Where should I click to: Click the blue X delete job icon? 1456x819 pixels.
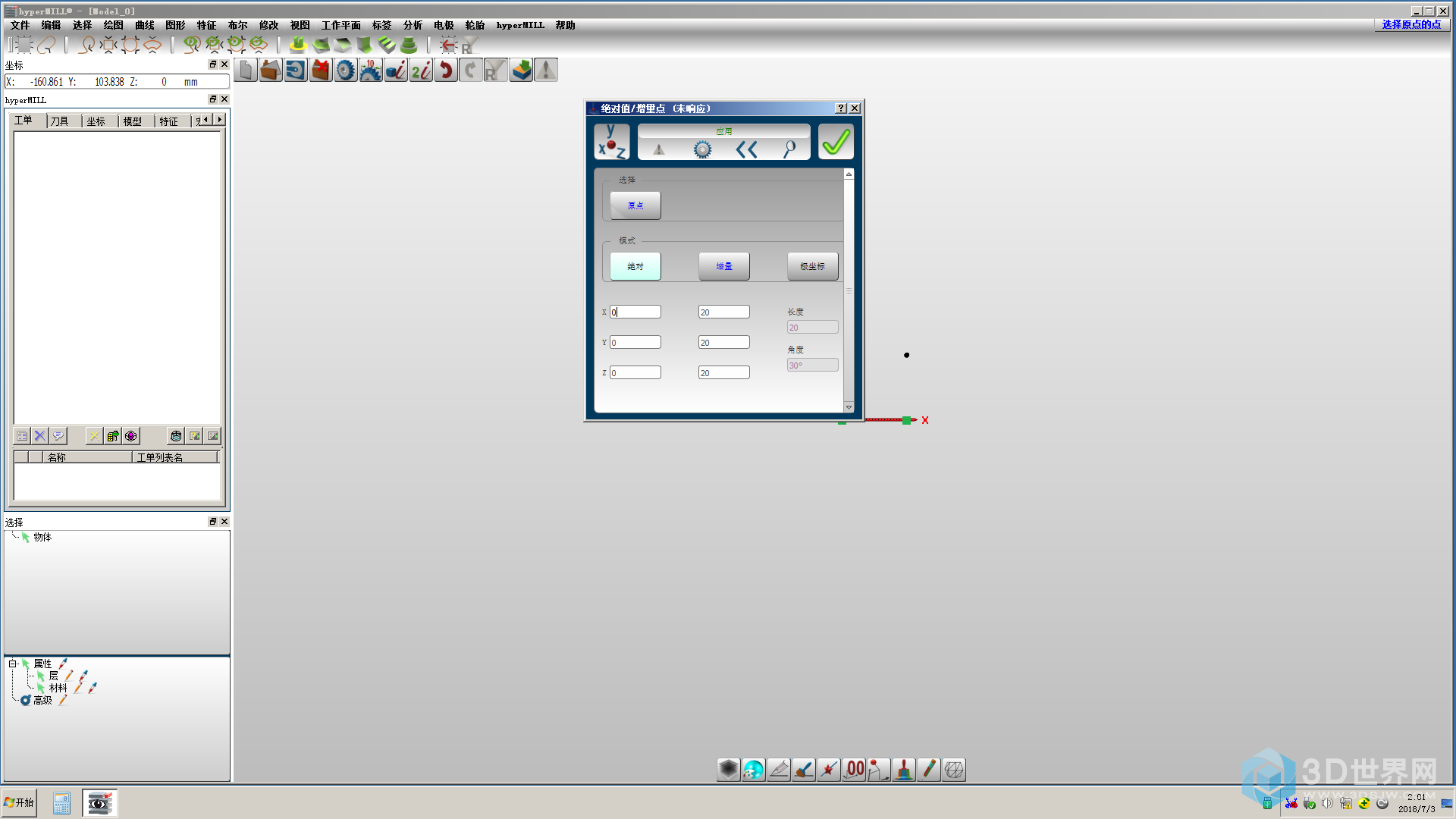pos(40,436)
